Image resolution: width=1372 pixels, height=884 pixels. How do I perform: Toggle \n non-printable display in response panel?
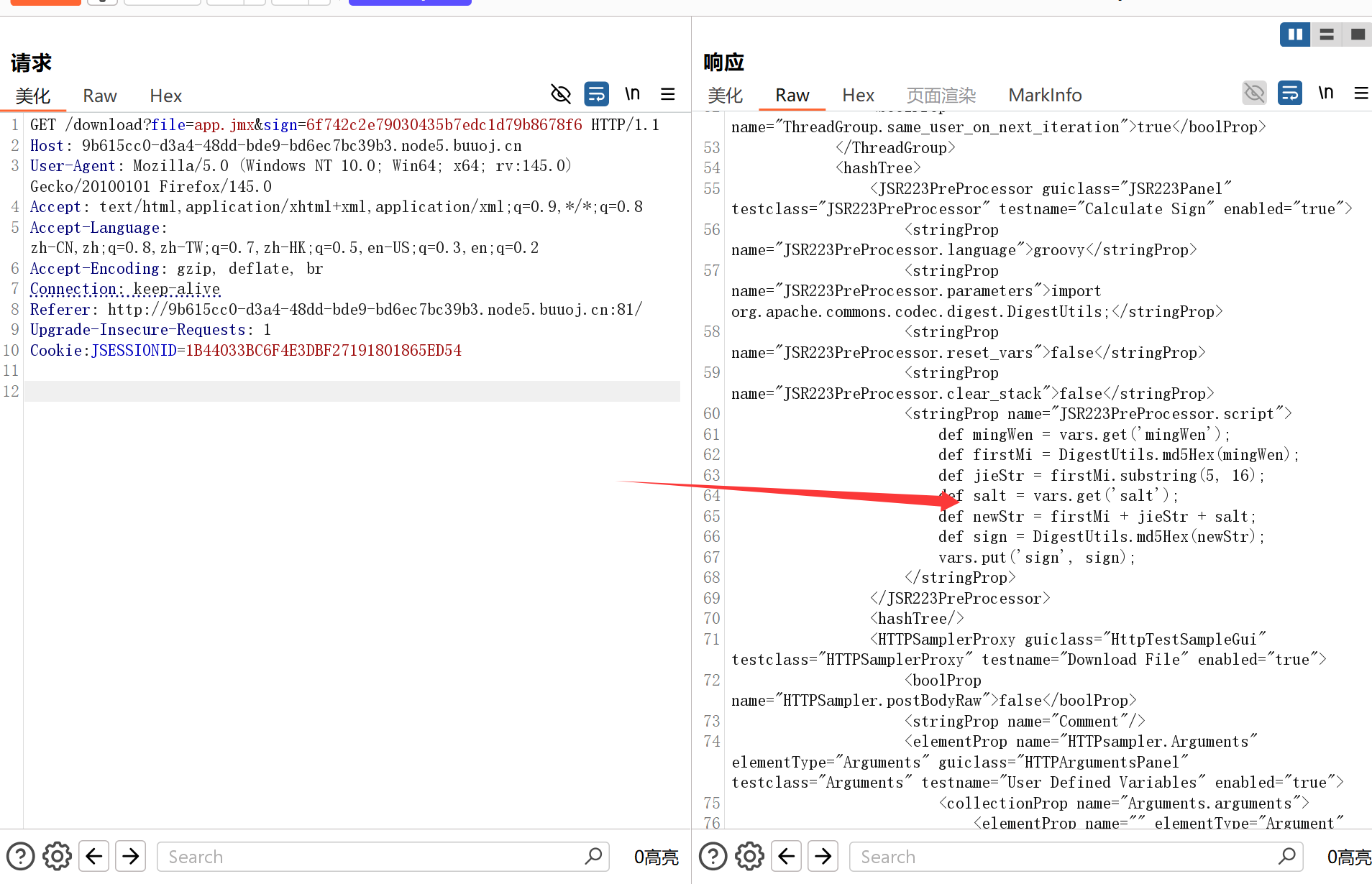pos(1326,93)
